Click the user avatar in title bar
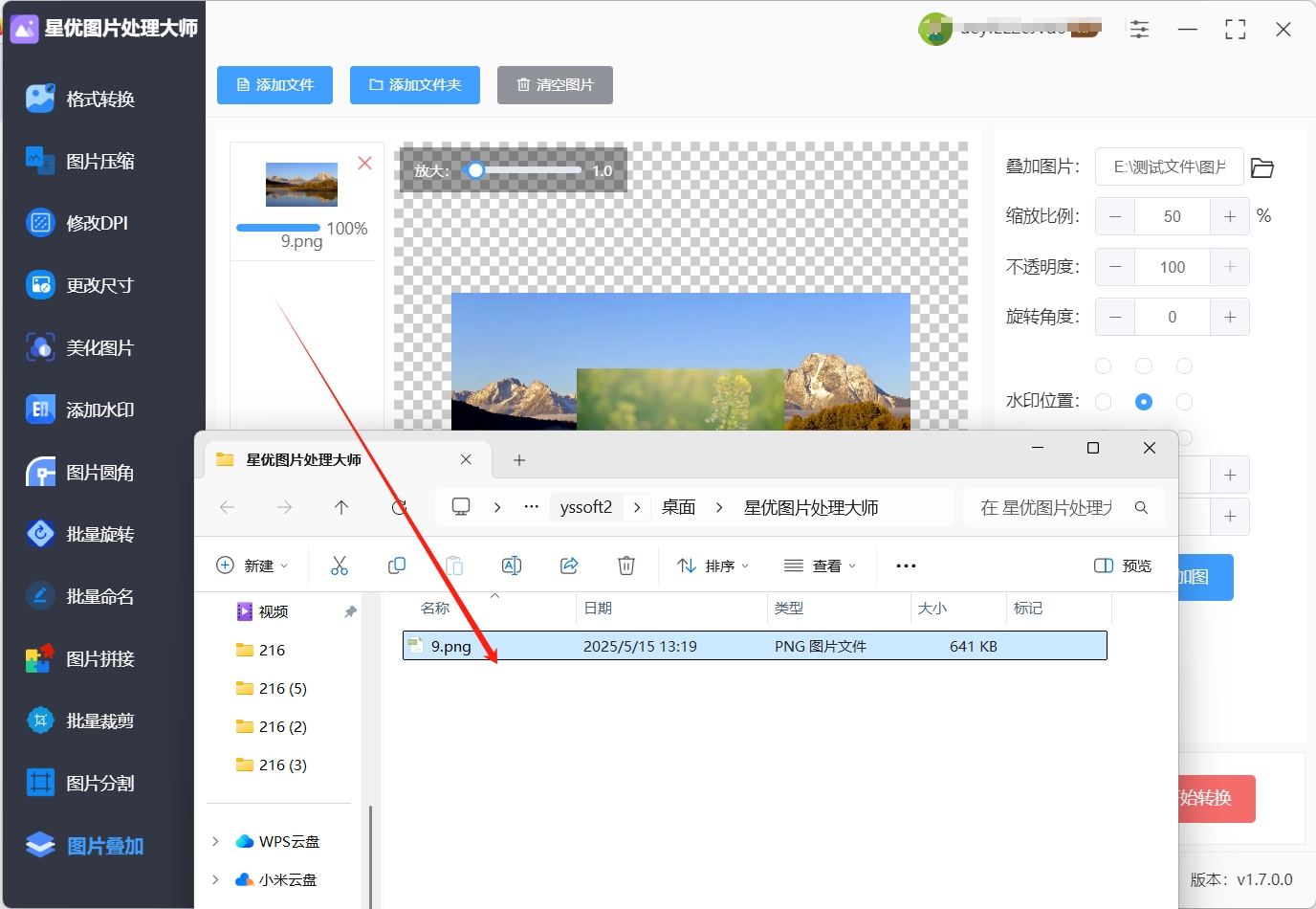Image resolution: width=1316 pixels, height=909 pixels. (x=934, y=30)
